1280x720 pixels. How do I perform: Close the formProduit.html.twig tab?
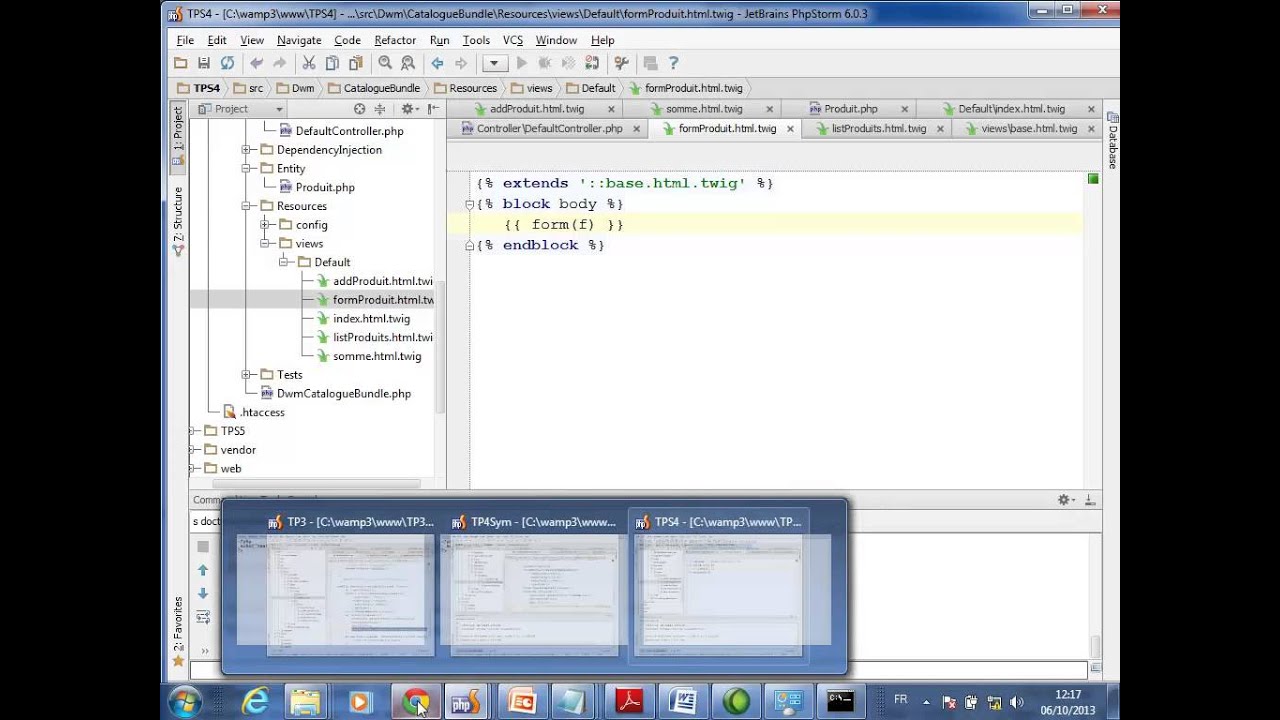pyautogui.click(x=790, y=129)
